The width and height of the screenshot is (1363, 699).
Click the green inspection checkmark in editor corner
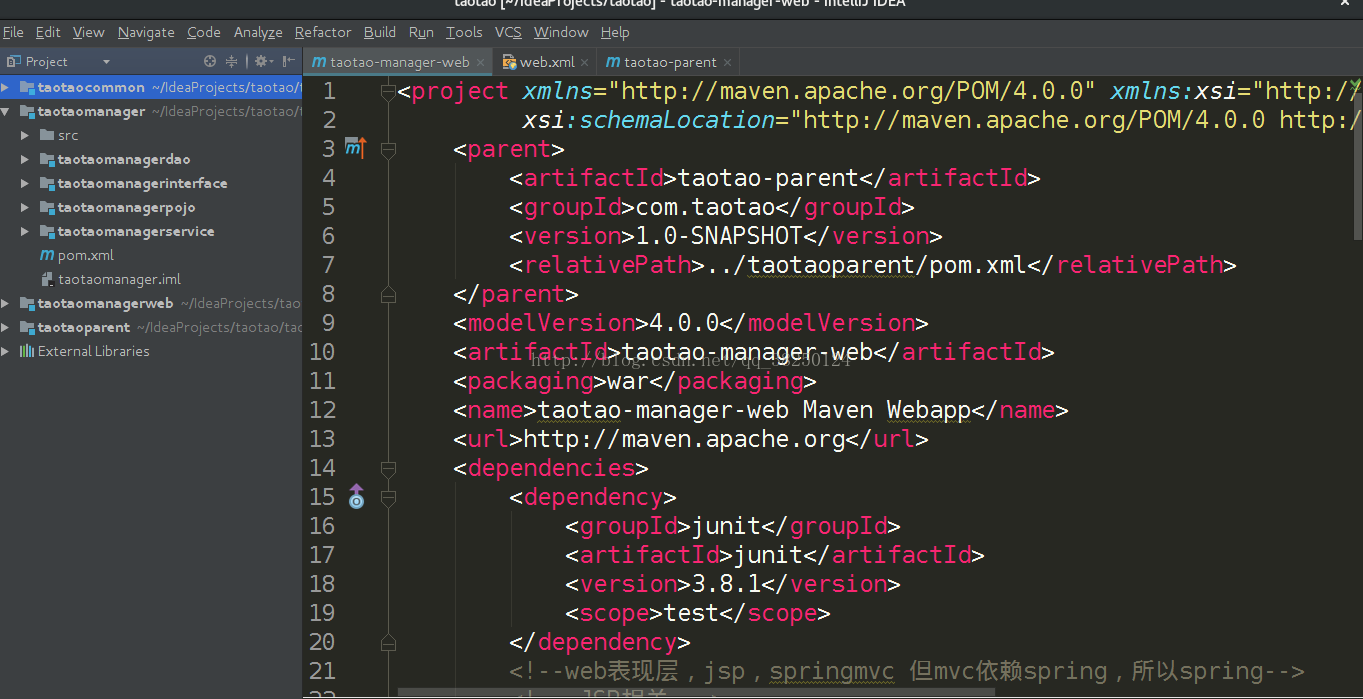click(x=1355, y=87)
